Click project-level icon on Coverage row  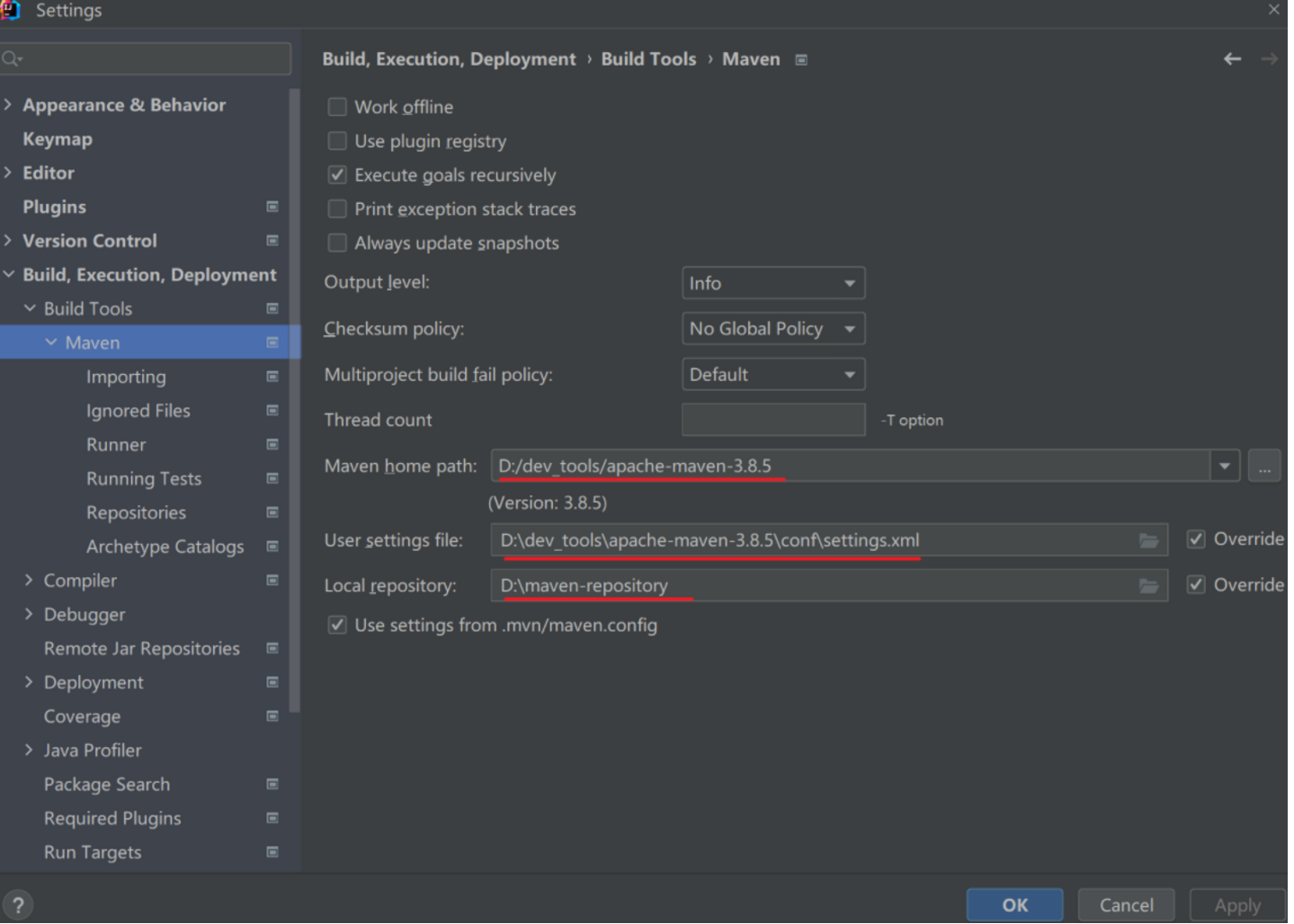272,716
